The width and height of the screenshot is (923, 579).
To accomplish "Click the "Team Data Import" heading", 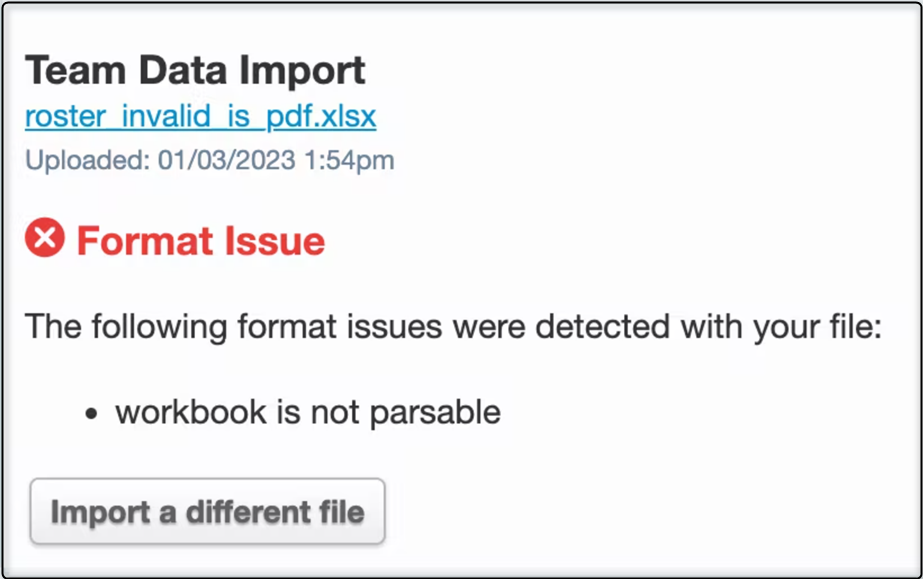I will (x=195, y=70).
